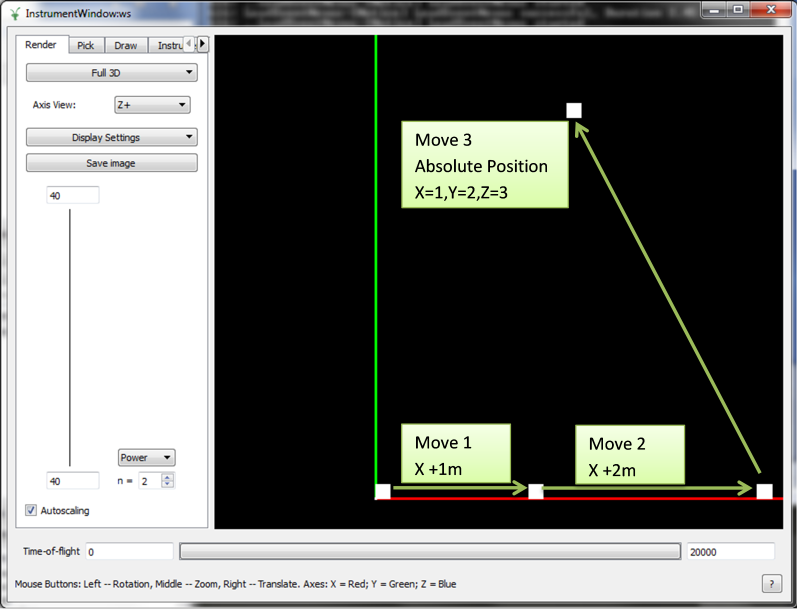Switch to the Pick tab
The height and width of the screenshot is (613, 800).
tap(86, 45)
